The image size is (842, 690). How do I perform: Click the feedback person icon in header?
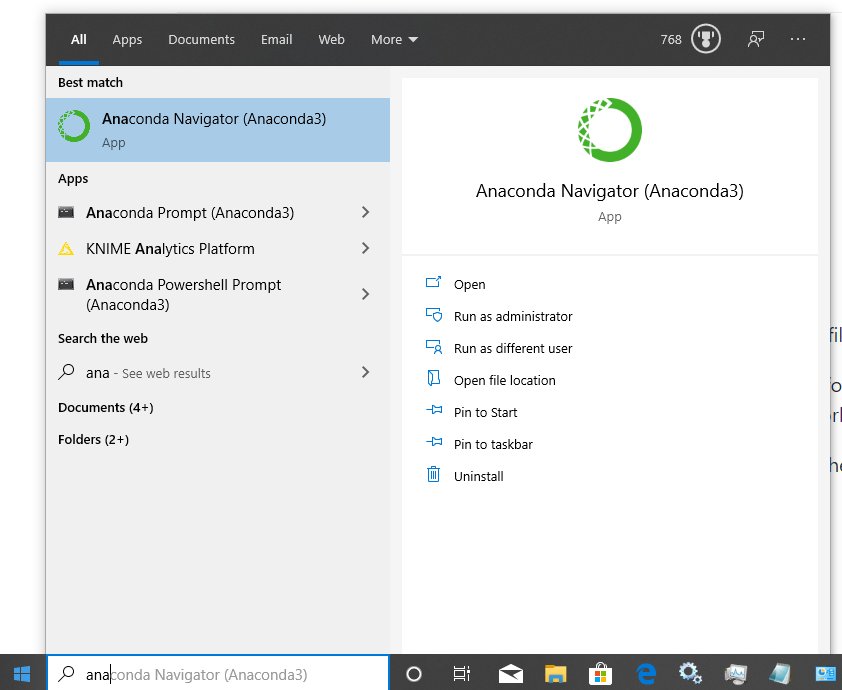(x=756, y=39)
